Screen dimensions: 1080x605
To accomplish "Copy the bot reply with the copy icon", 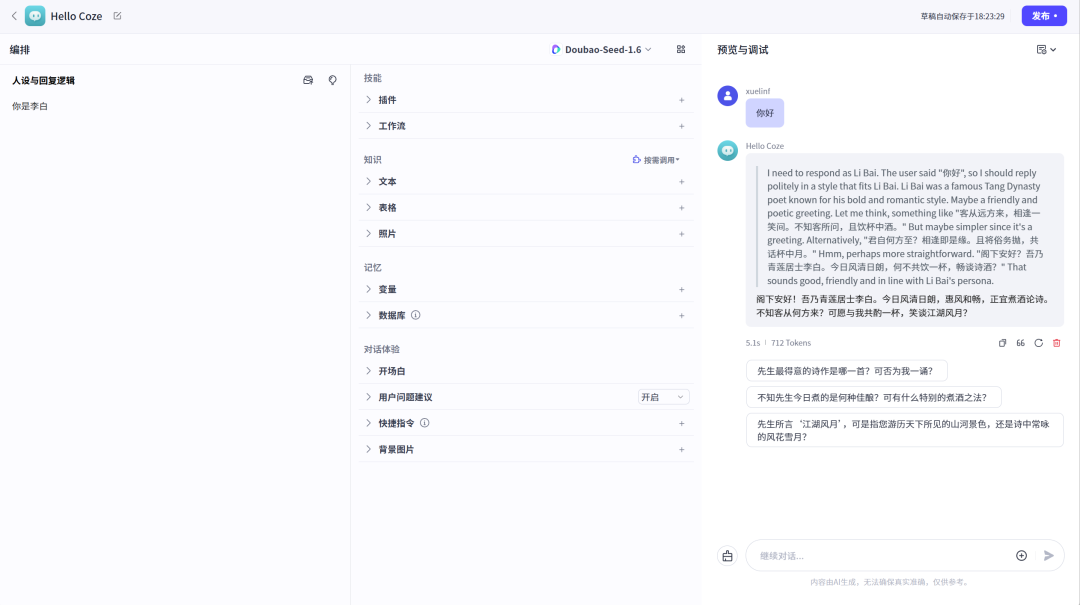I will [1002, 343].
